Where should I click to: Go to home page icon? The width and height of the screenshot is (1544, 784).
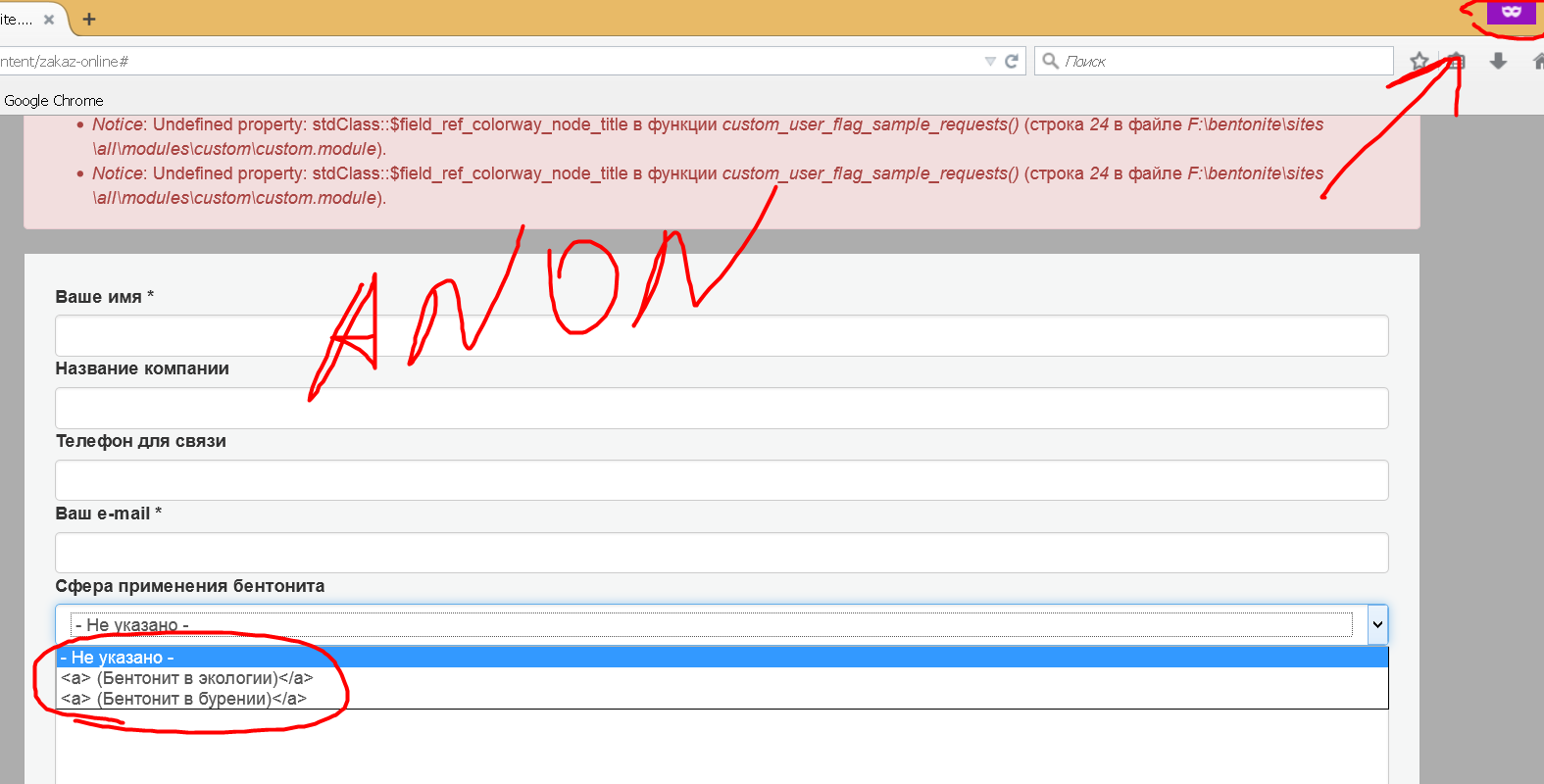tap(1538, 61)
